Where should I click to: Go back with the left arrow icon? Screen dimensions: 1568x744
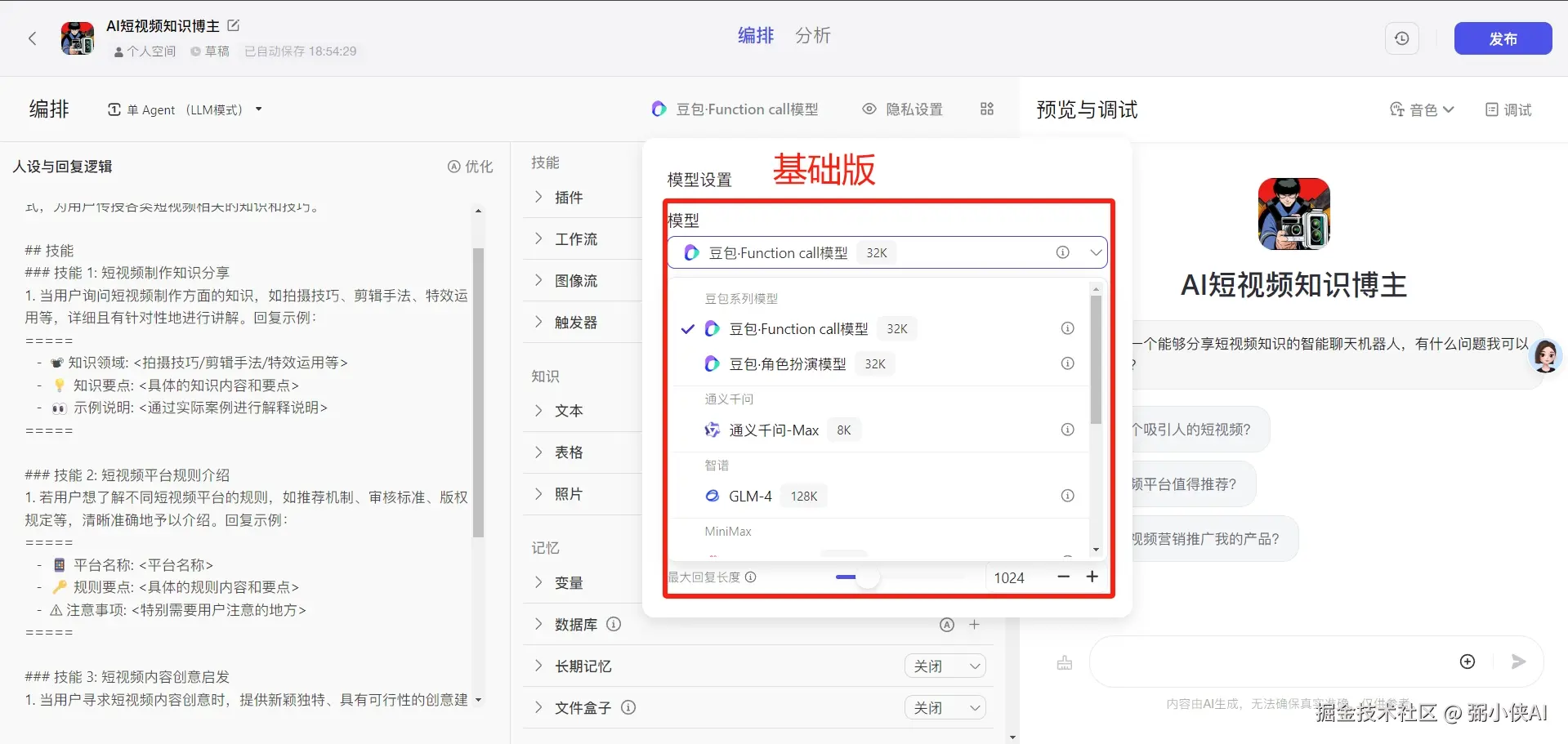pyautogui.click(x=33, y=38)
